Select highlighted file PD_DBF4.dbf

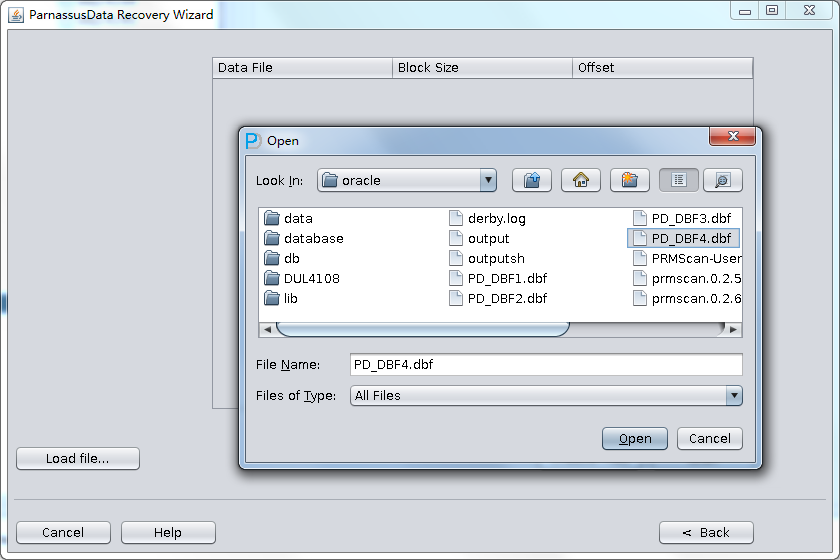click(683, 238)
